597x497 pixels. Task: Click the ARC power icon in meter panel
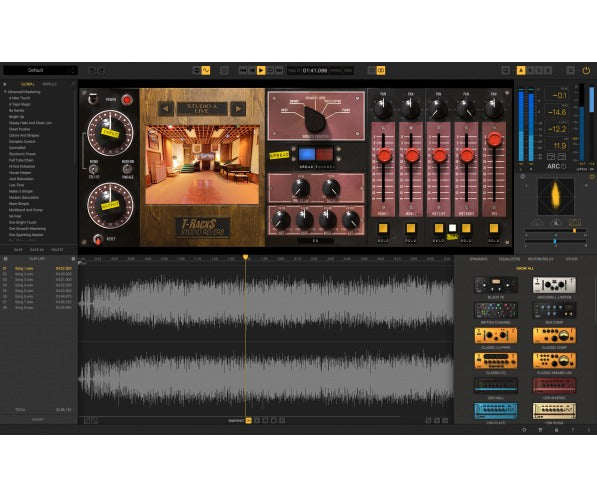click(563, 166)
